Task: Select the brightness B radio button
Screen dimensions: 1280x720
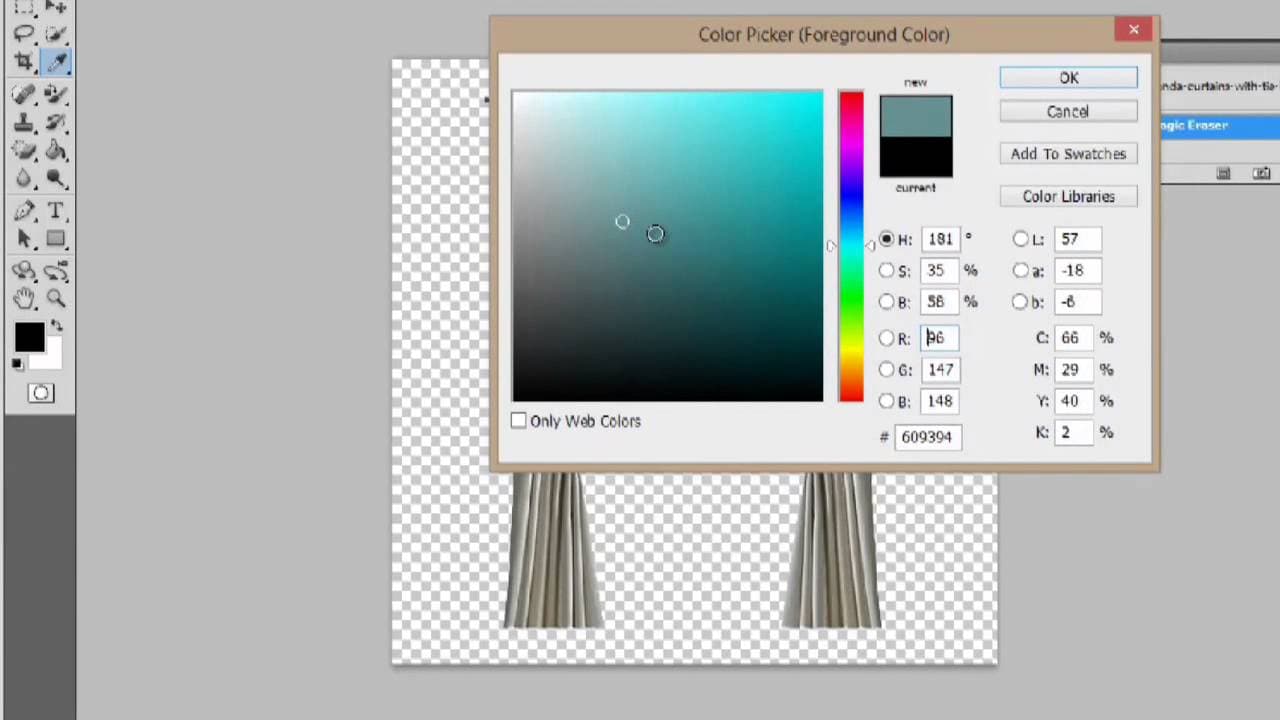Action: click(x=887, y=302)
